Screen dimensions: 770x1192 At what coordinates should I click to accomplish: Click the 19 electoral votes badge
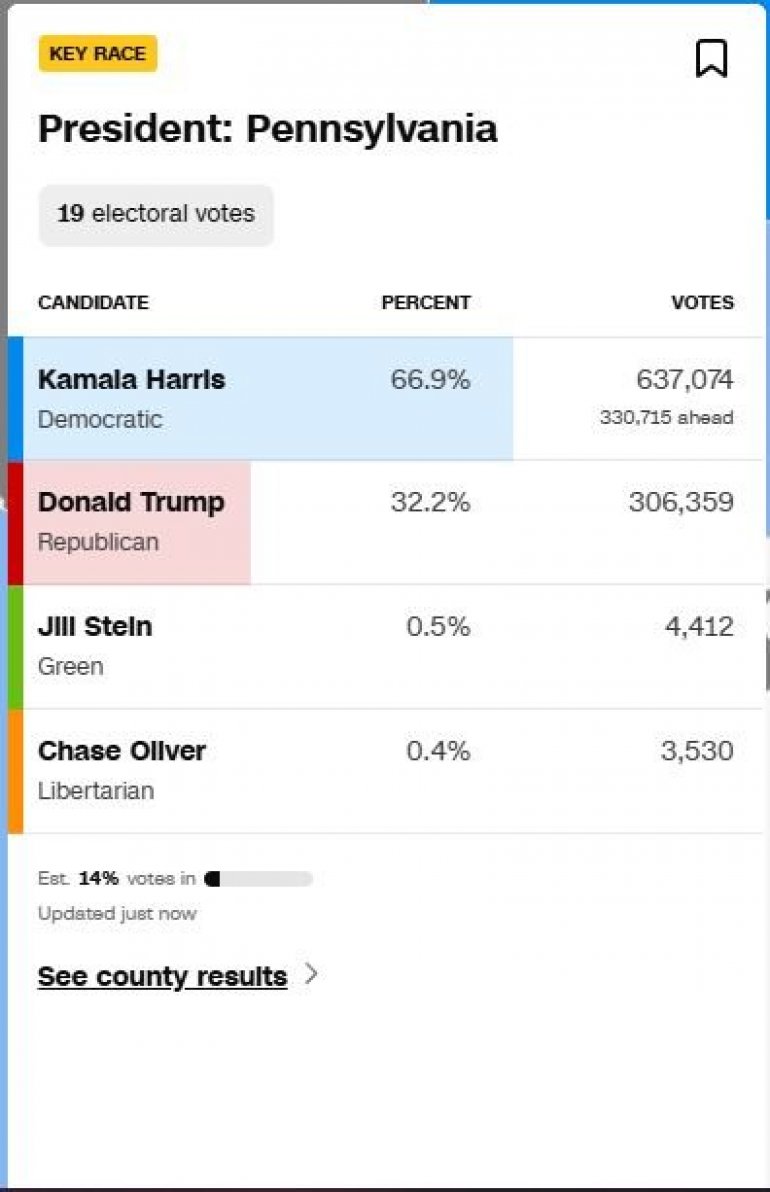coord(156,214)
